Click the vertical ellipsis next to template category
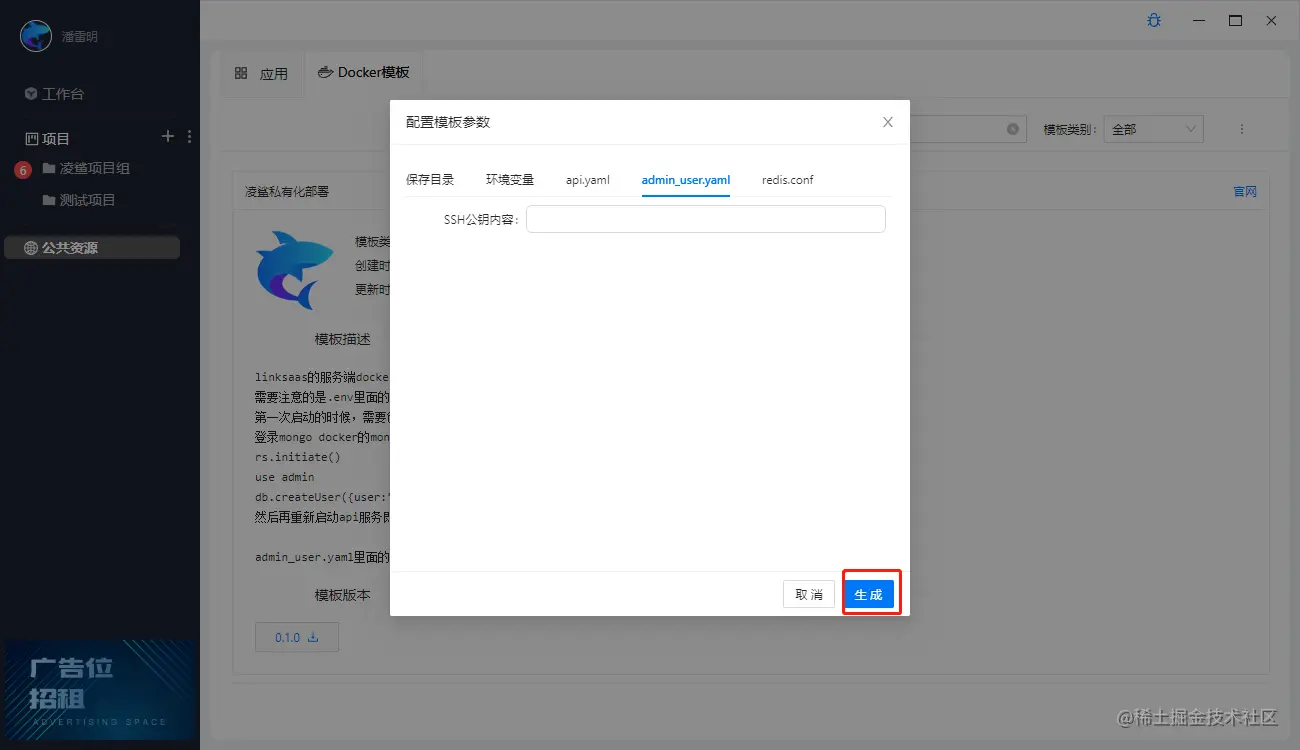 coord(1242,128)
